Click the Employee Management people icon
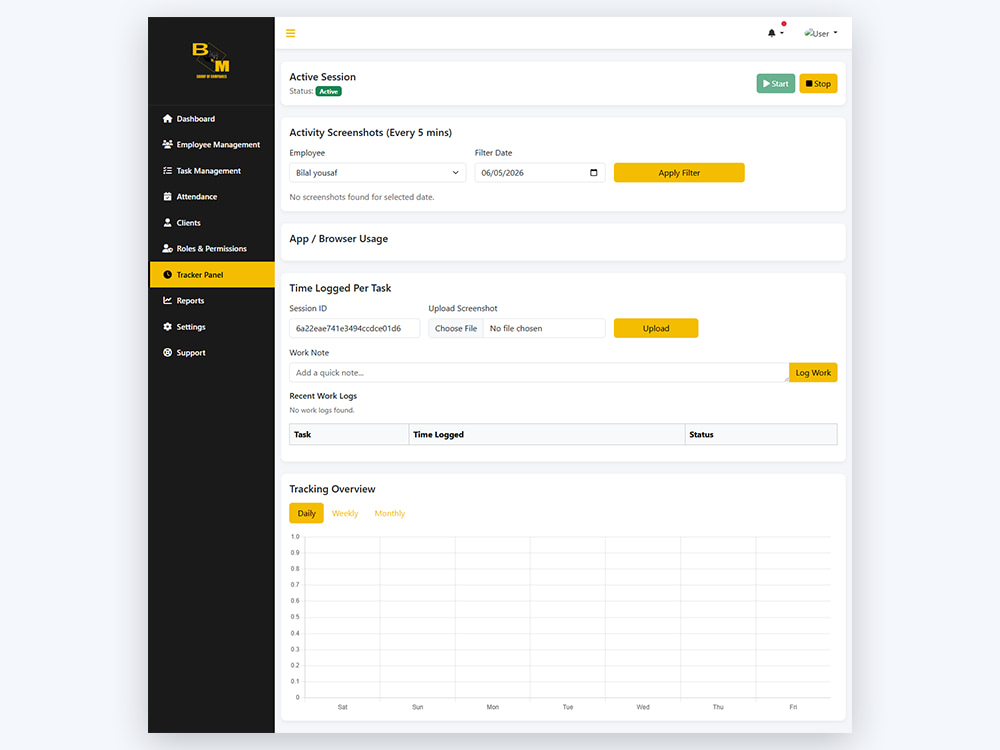The height and width of the screenshot is (750, 1000). pyautogui.click(x=168, y=145)
